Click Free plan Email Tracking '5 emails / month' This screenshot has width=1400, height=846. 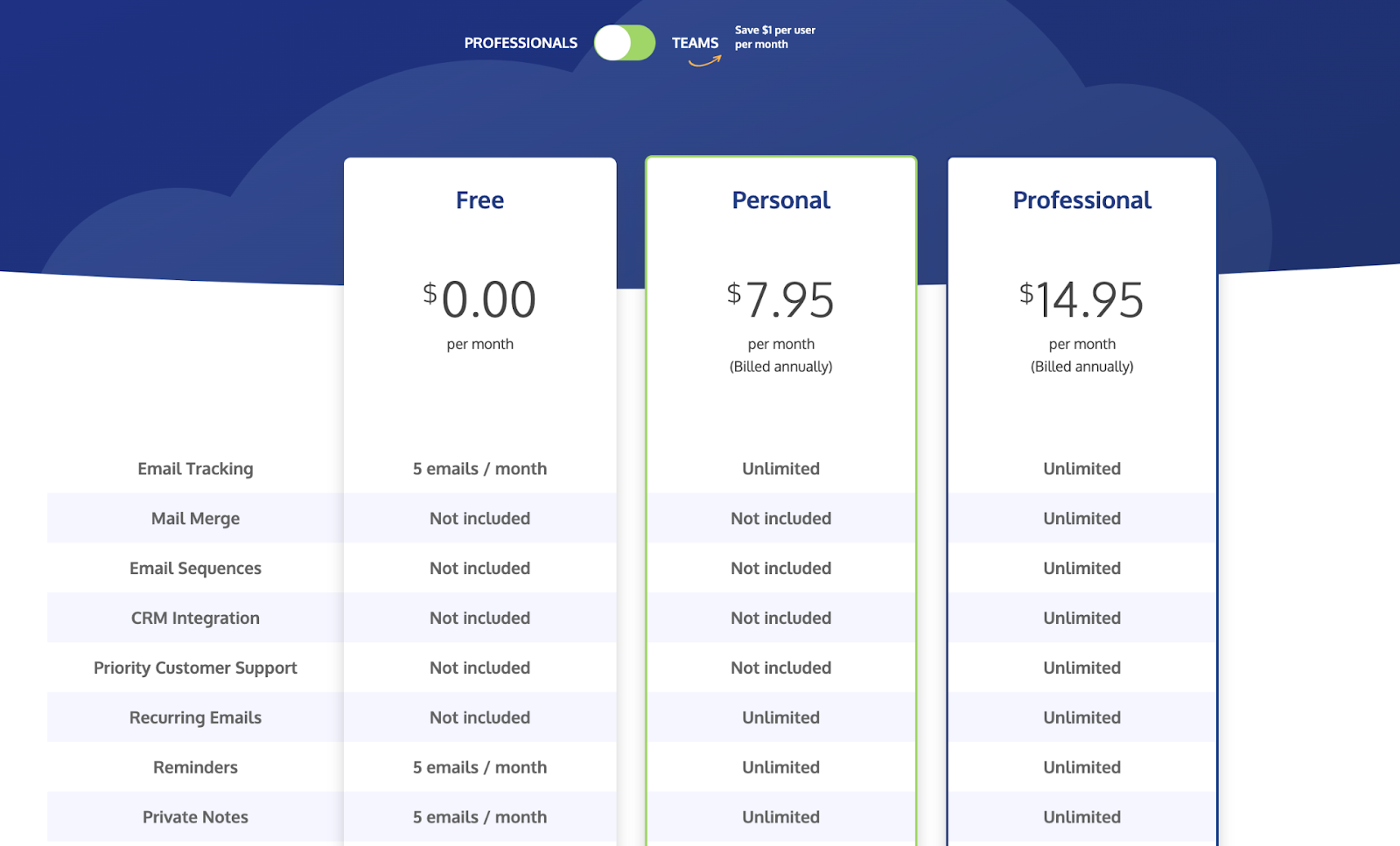[x=479, y=469]
